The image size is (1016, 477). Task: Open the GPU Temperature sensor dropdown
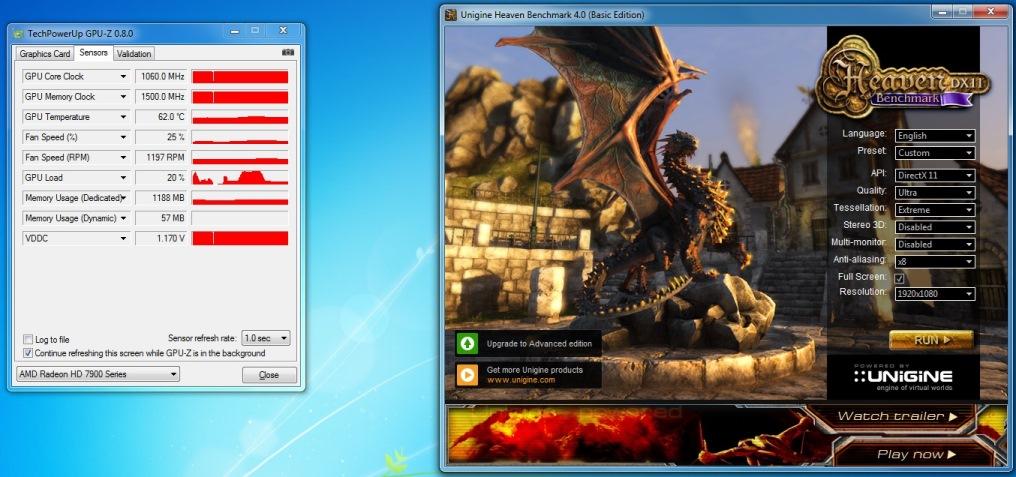pos(76,117)
